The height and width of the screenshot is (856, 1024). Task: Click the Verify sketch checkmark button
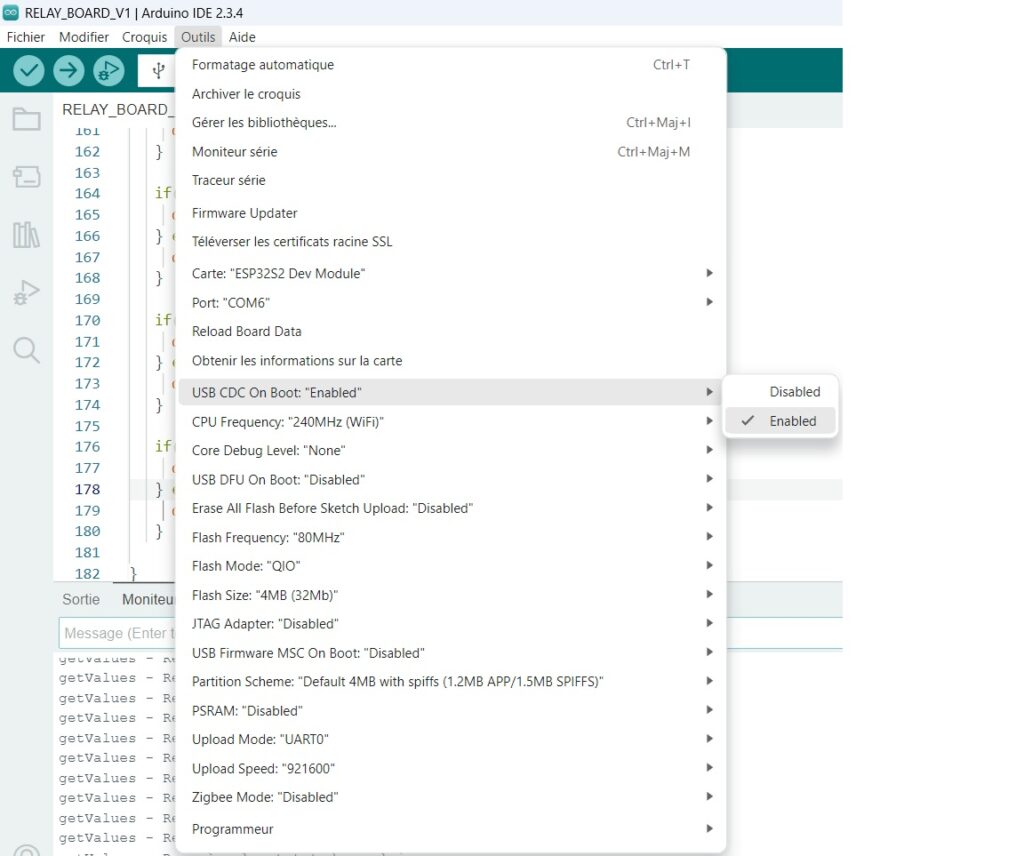(x=29, y=70)
